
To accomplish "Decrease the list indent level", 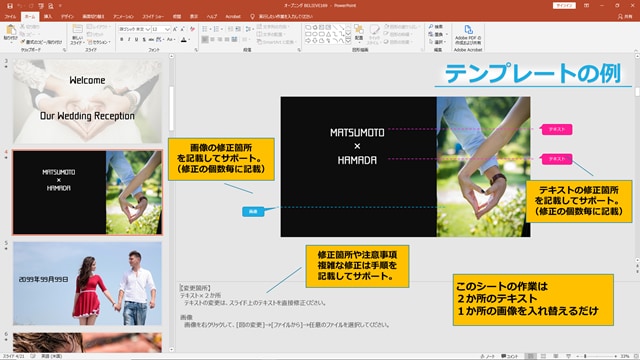I will pos(230,29).
